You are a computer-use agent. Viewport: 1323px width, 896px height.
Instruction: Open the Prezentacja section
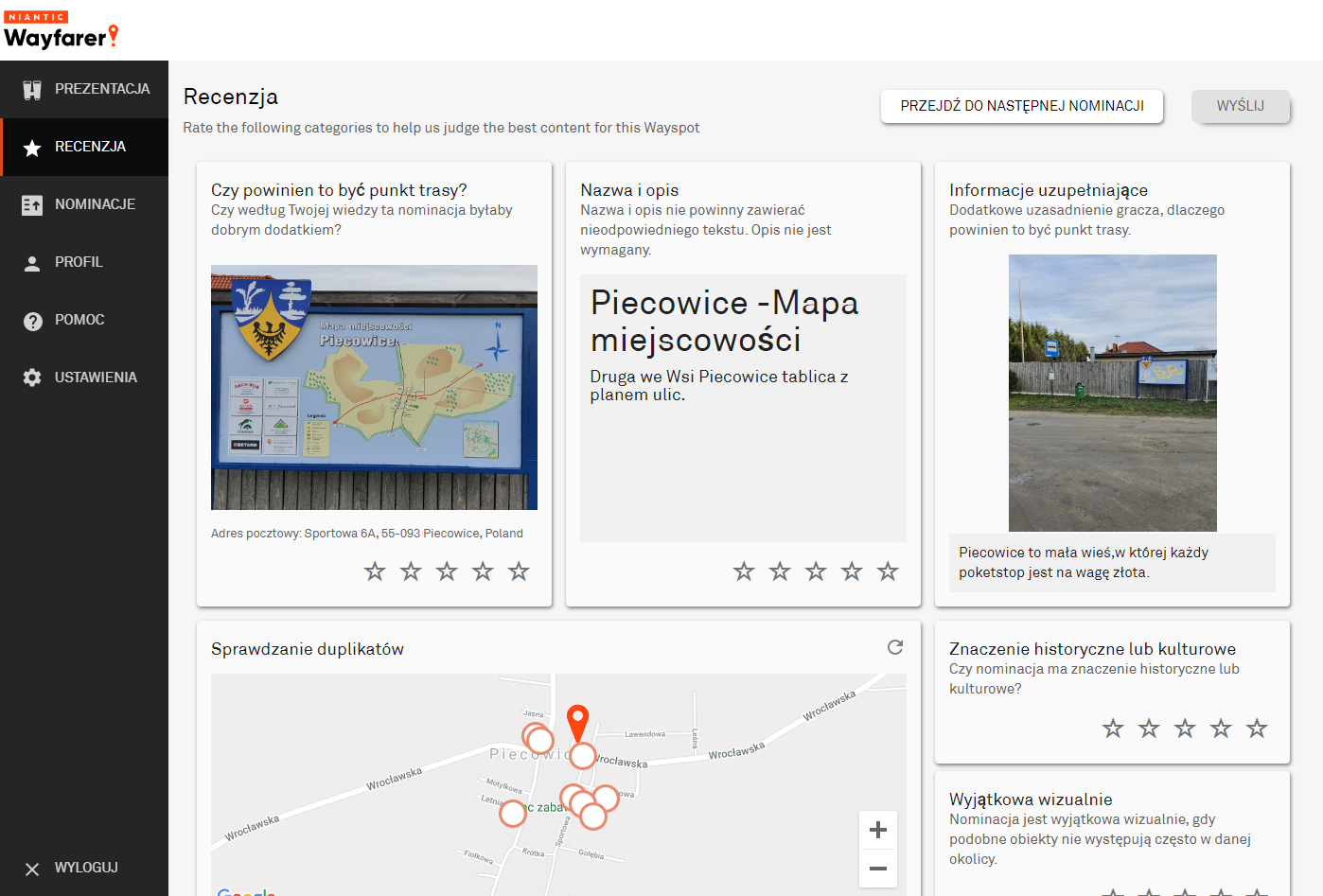click(x=84, y=89)
